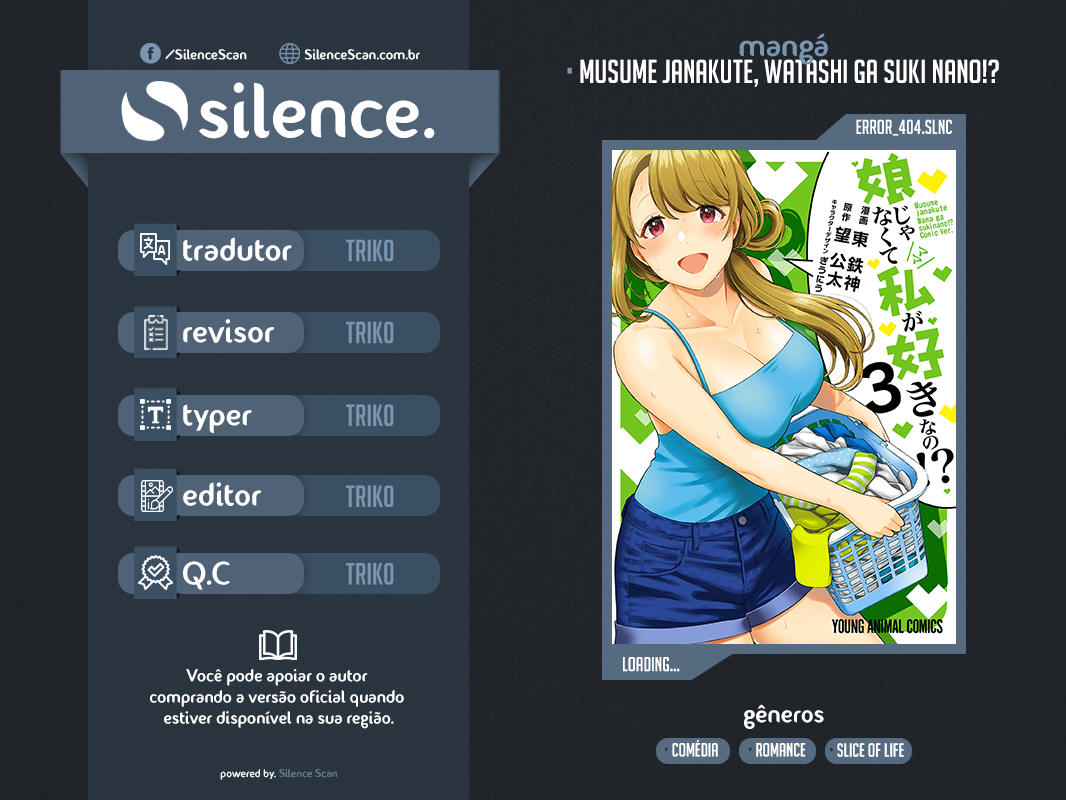Click the Q.C badge icon

coord(155,574)
